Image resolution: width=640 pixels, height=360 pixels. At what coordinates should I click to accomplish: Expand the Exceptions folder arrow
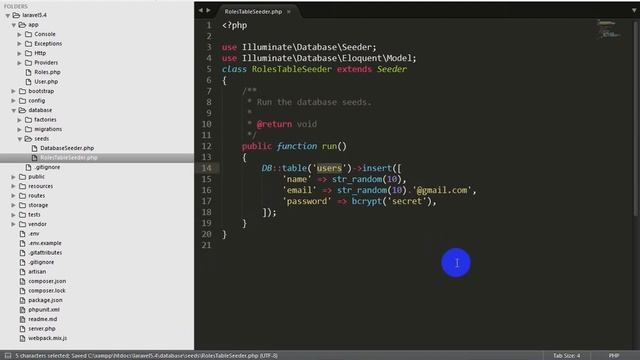coord(20,44)
